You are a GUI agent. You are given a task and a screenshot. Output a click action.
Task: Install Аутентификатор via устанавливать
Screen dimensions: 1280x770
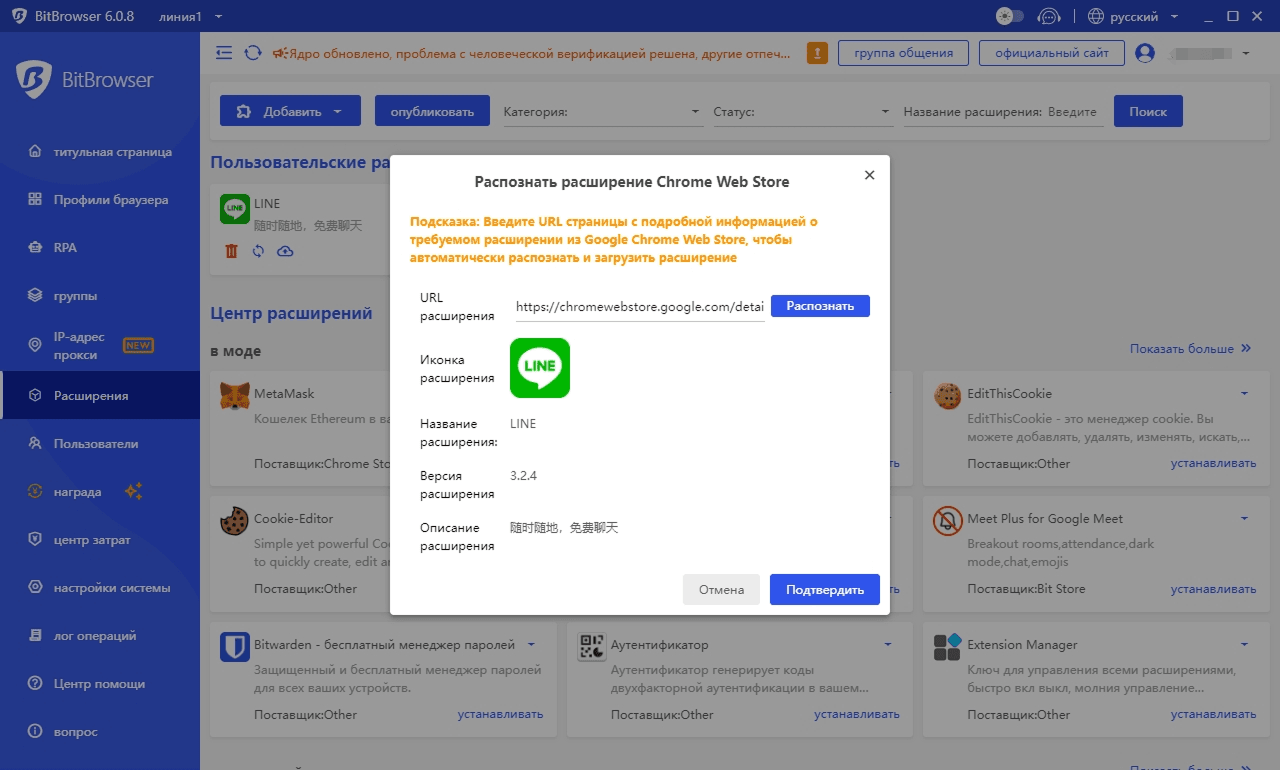pyautogui.click(x=857, y=714)
